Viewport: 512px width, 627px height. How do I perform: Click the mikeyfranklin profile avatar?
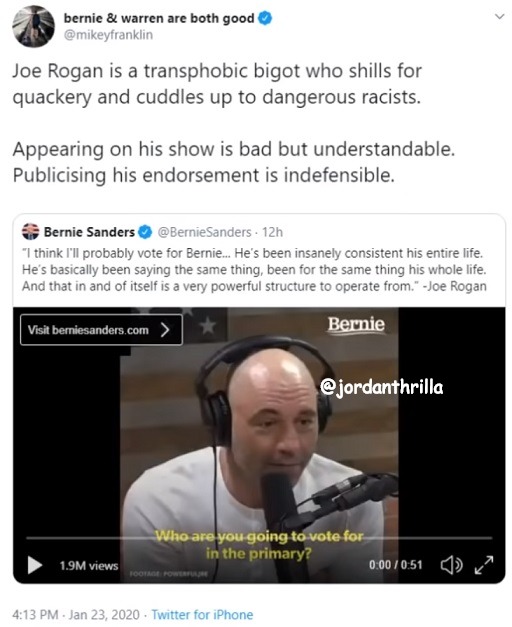(33, 26)
